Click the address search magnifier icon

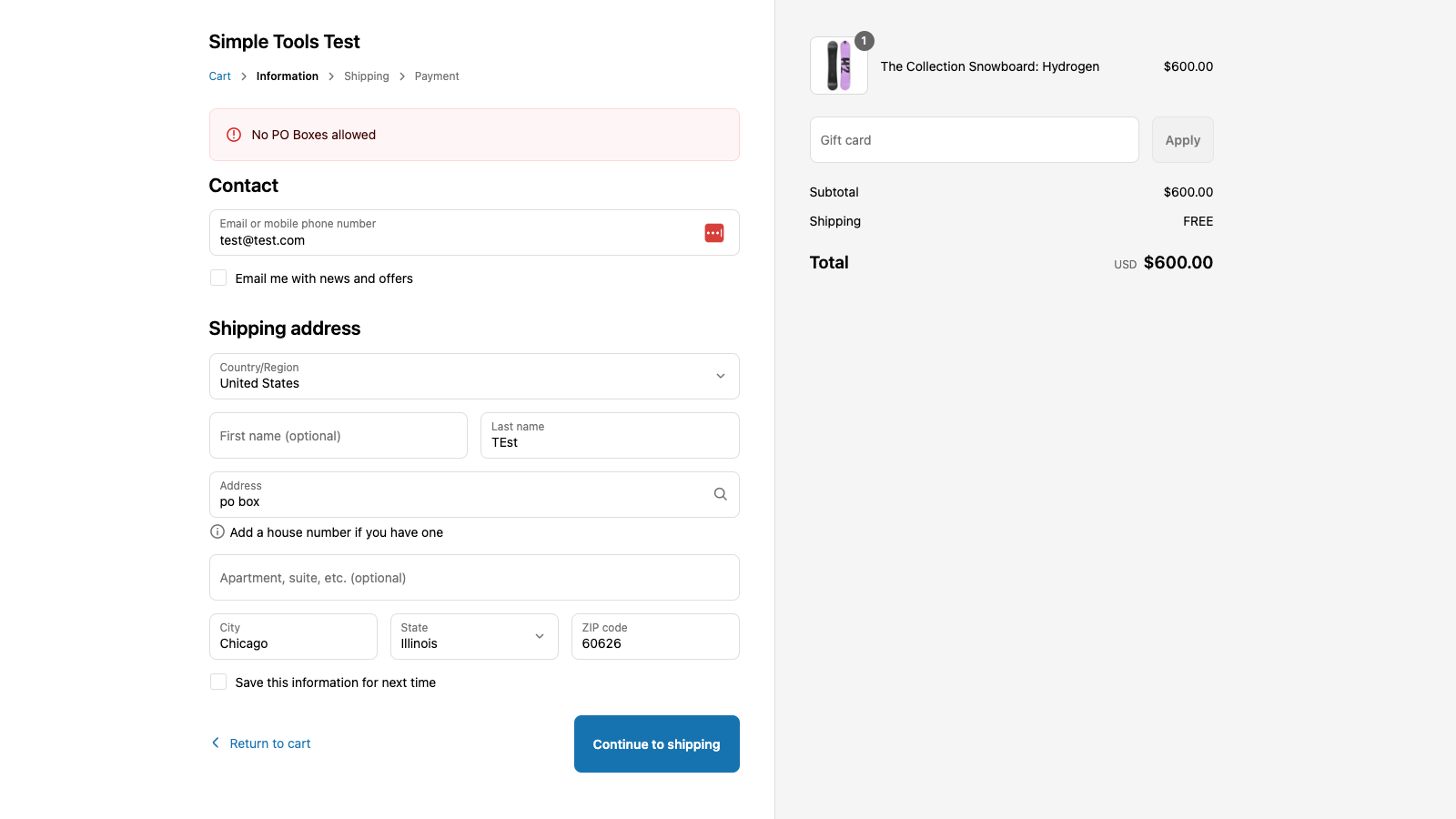click(720, 494)
